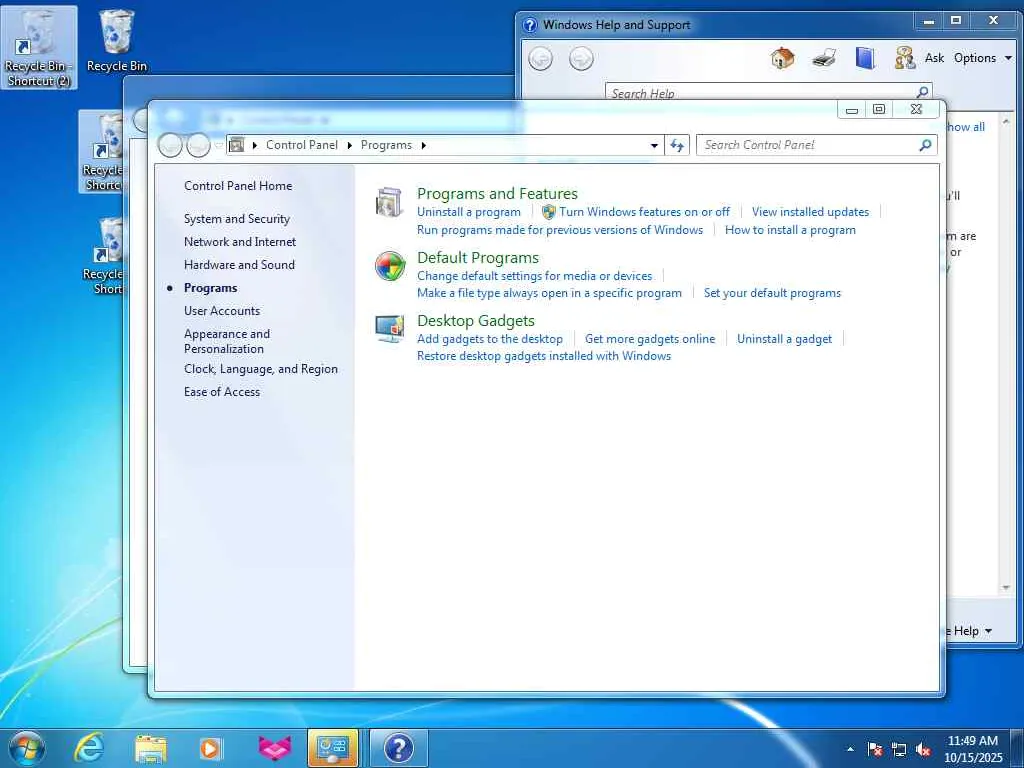Select Recycle Bin - Shortcut (2) desktop icon
The height and width of the screenshot is (768, 1024).
39,48
